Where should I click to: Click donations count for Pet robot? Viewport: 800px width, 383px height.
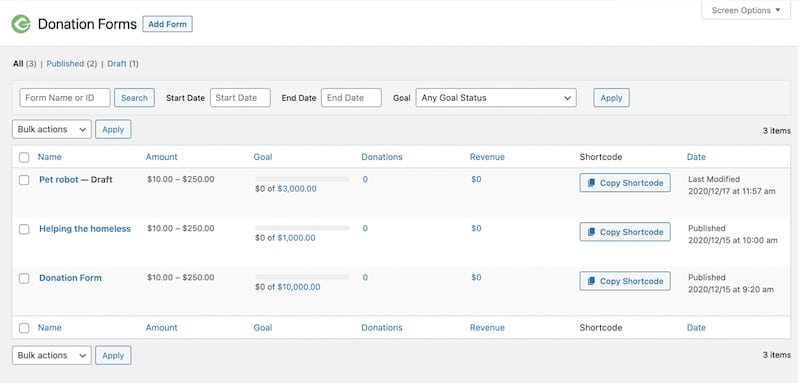tap(365, 180)
